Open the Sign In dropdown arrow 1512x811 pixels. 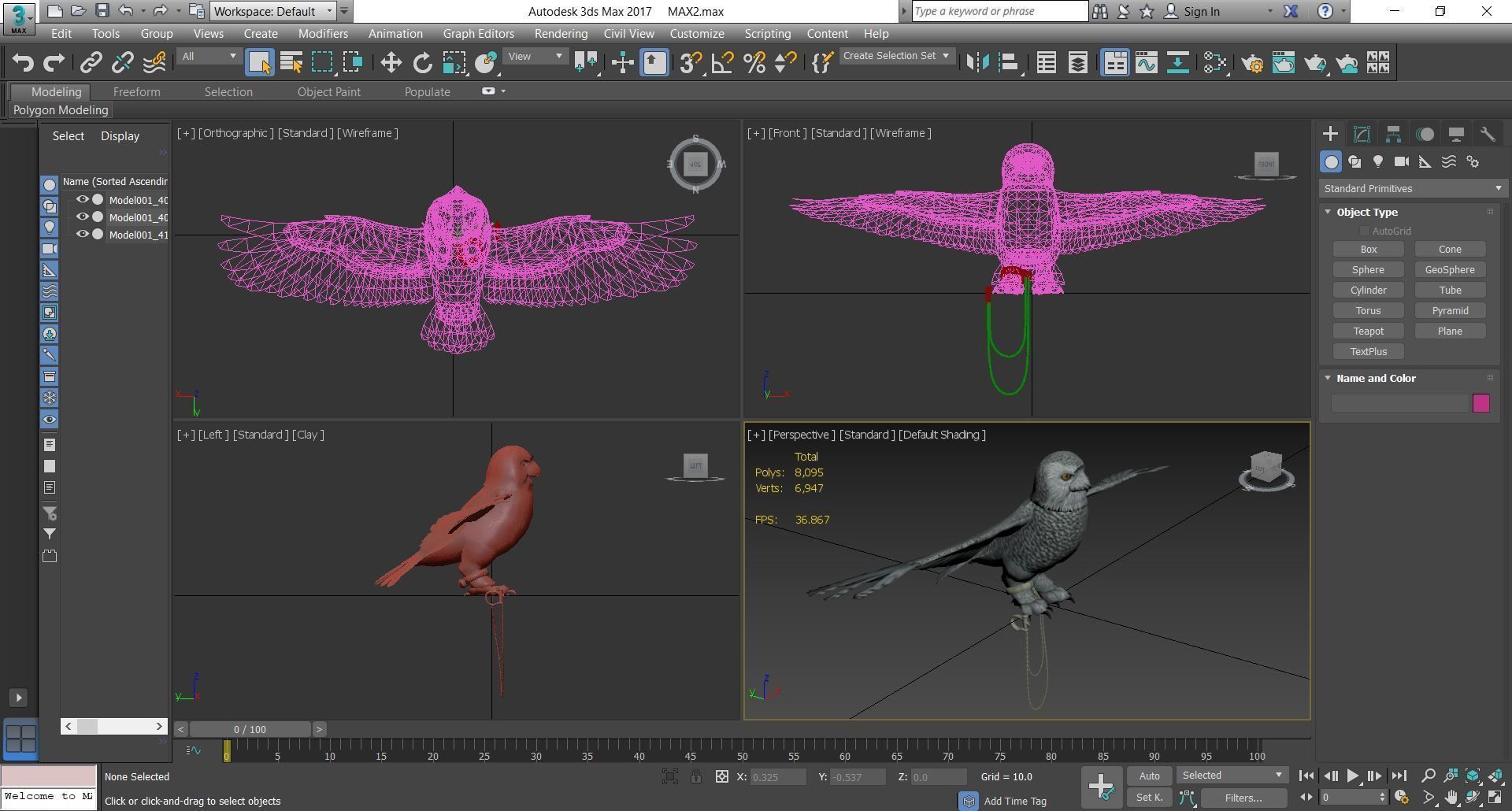[1269, 12]
